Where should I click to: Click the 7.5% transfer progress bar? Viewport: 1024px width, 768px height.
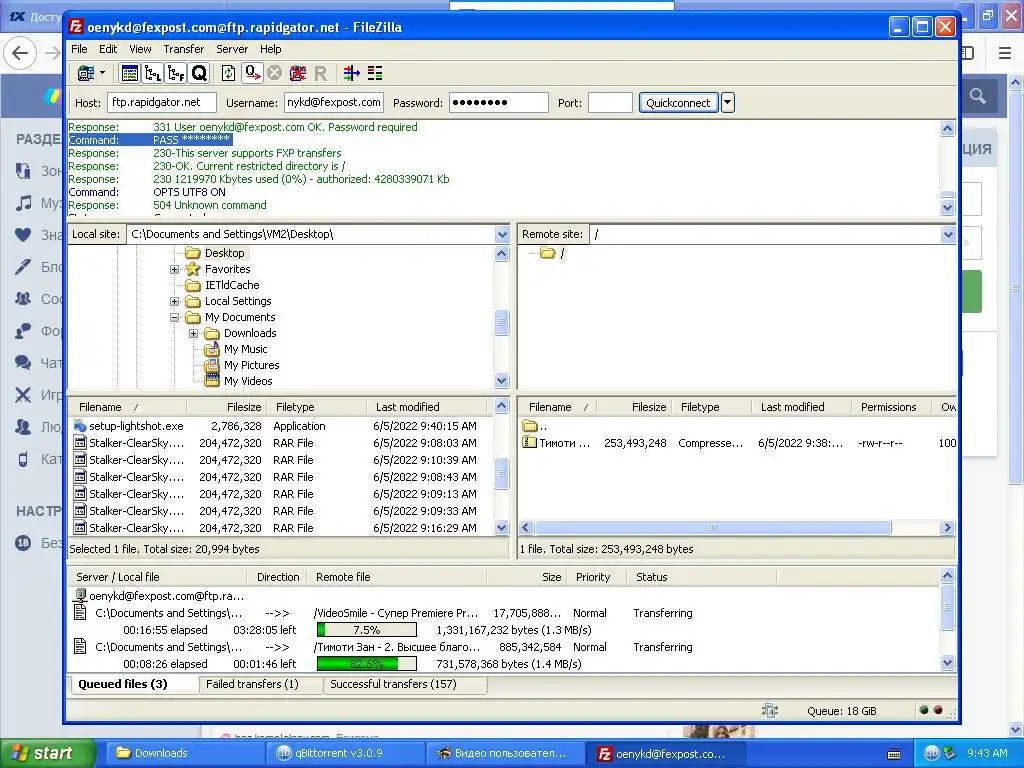[x=366, y=630]
